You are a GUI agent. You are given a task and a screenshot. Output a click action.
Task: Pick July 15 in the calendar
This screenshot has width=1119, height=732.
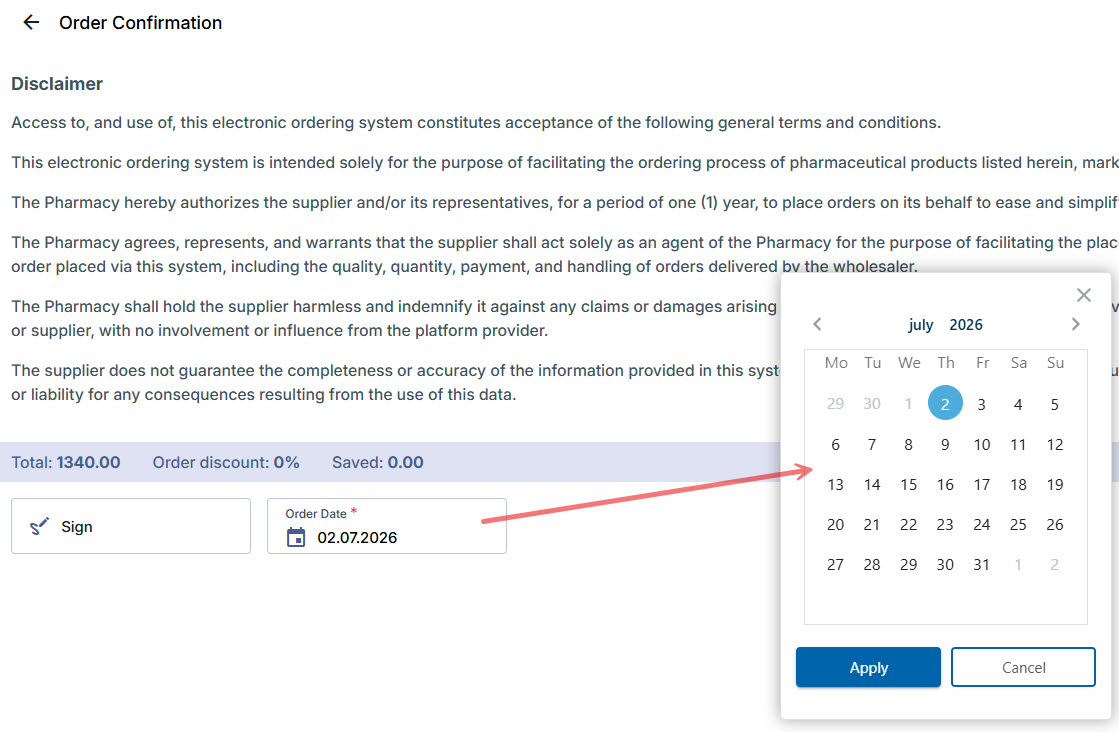[908, 485]
